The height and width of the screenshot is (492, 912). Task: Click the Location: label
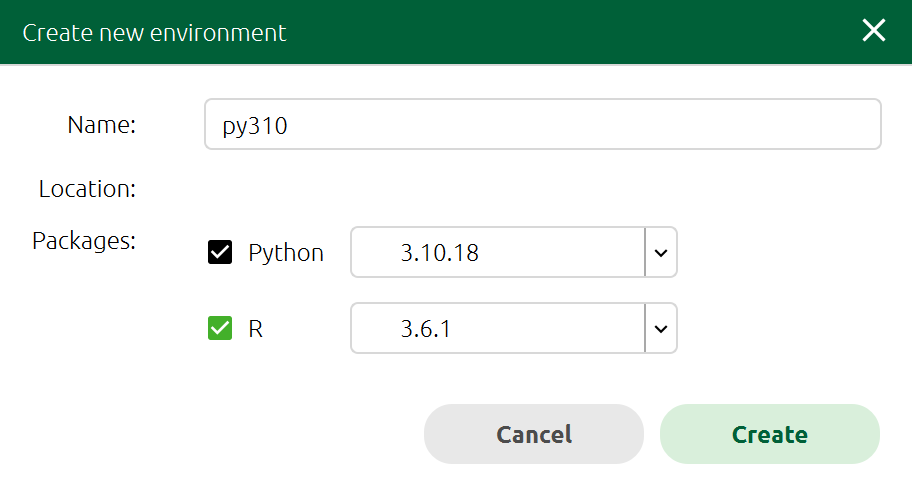tap(87, 188)
